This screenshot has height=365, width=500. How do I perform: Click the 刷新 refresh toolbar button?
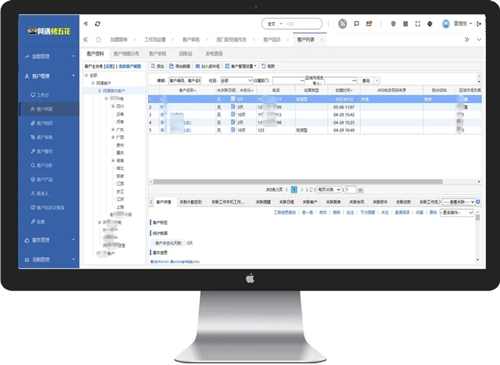point(268,66)
